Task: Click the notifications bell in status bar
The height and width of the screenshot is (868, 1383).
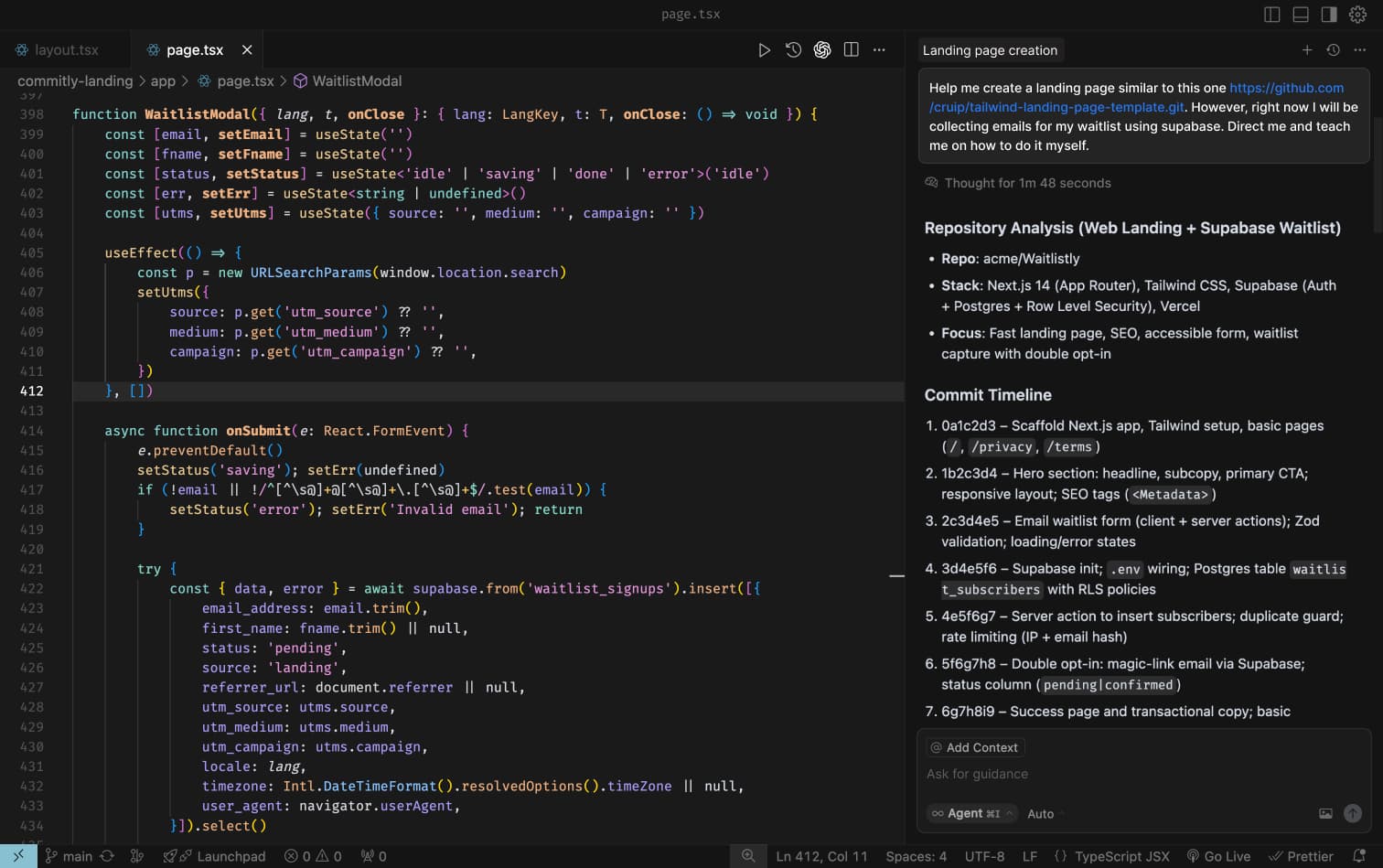Action: click(x=1359, y=856)
